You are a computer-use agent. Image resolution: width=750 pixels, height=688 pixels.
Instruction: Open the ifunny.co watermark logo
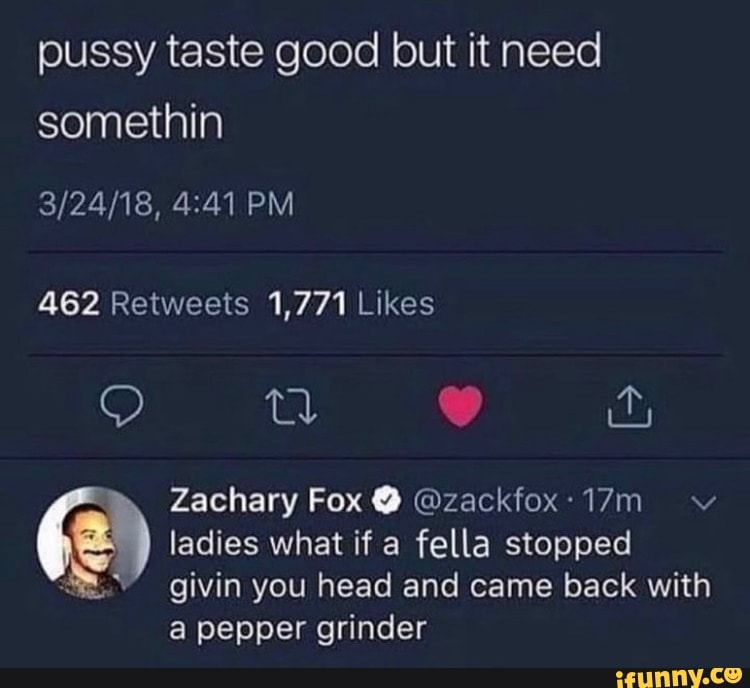pyautogui.click(x=676, y=678)
